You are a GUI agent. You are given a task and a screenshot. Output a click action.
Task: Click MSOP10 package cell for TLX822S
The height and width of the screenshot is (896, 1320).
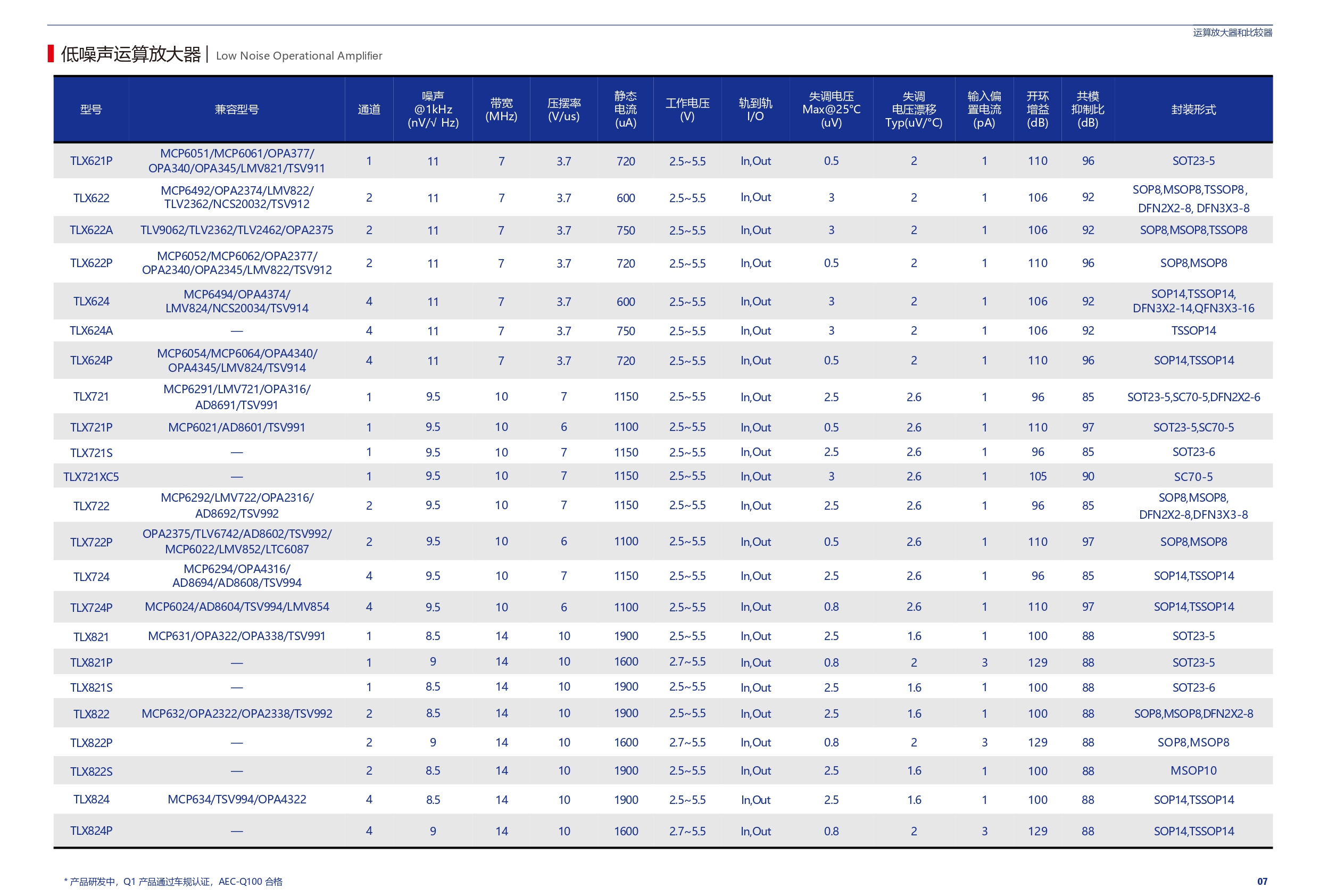(1193, 770)
